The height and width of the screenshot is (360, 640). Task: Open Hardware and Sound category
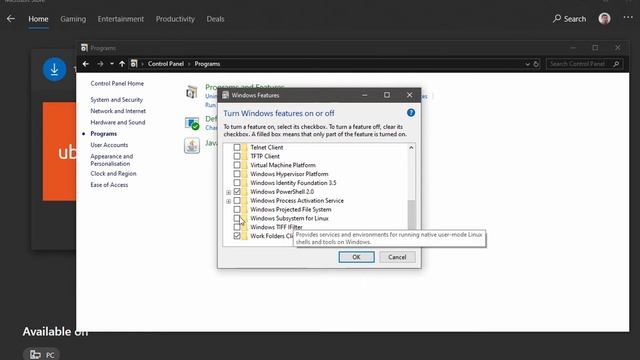tap(118, 122)
